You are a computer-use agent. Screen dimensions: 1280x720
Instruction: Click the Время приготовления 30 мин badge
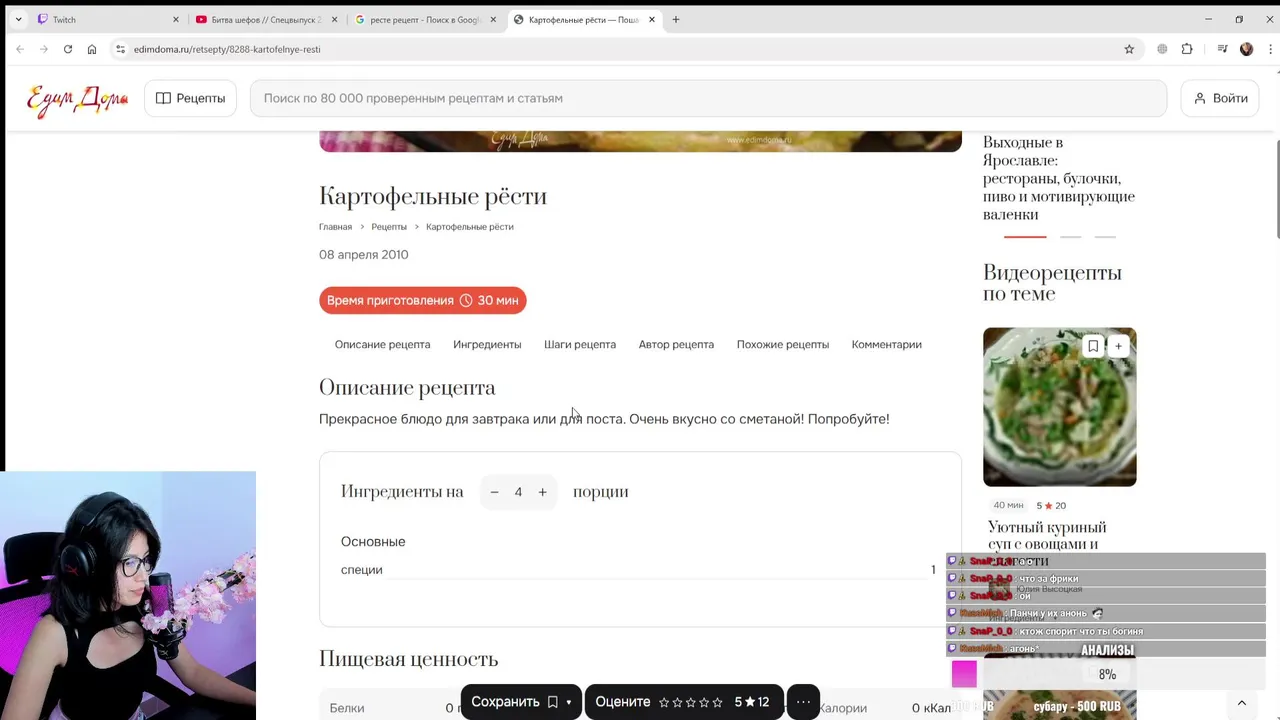coord(422,300)
